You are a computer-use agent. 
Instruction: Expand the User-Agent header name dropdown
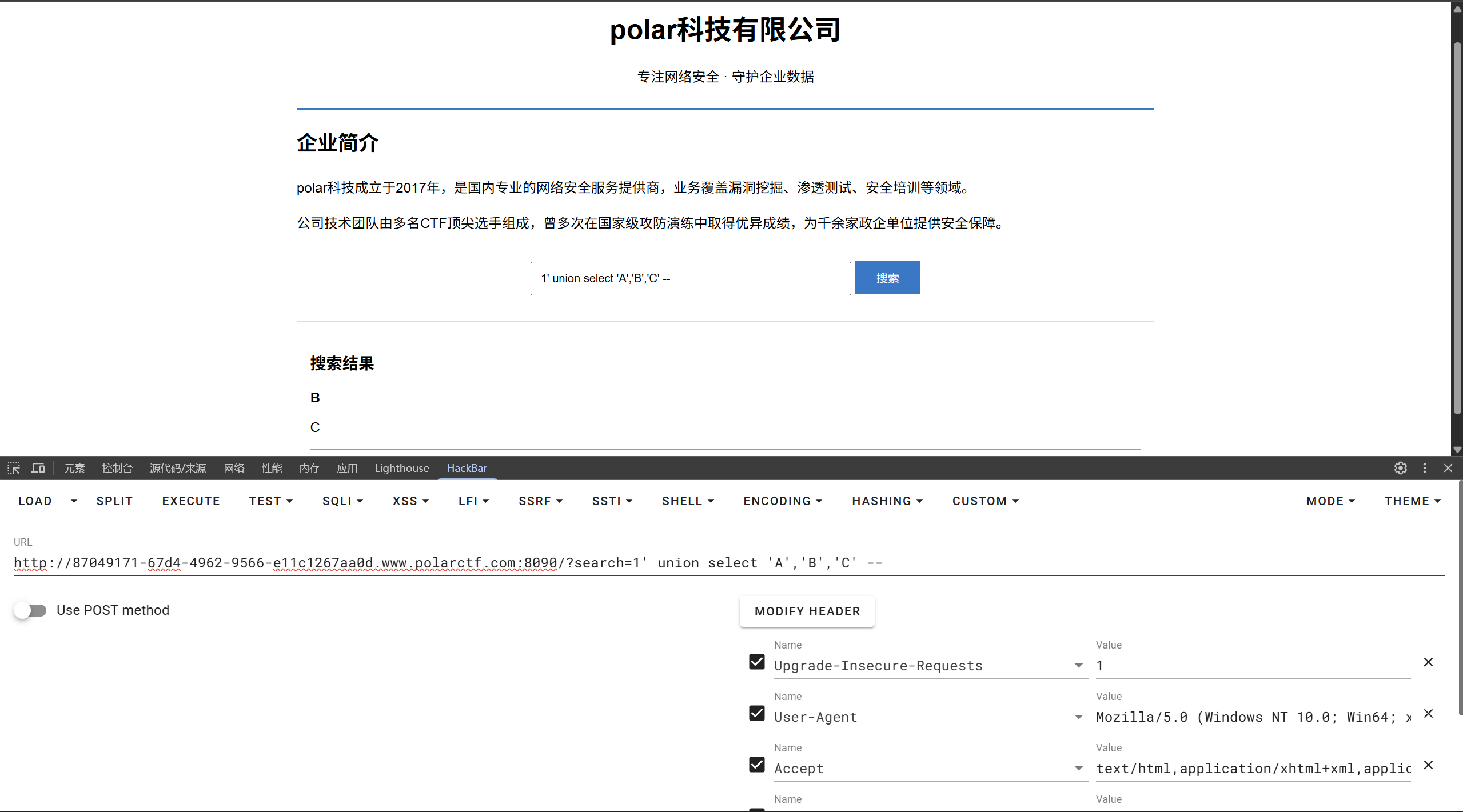(1078, 717)
